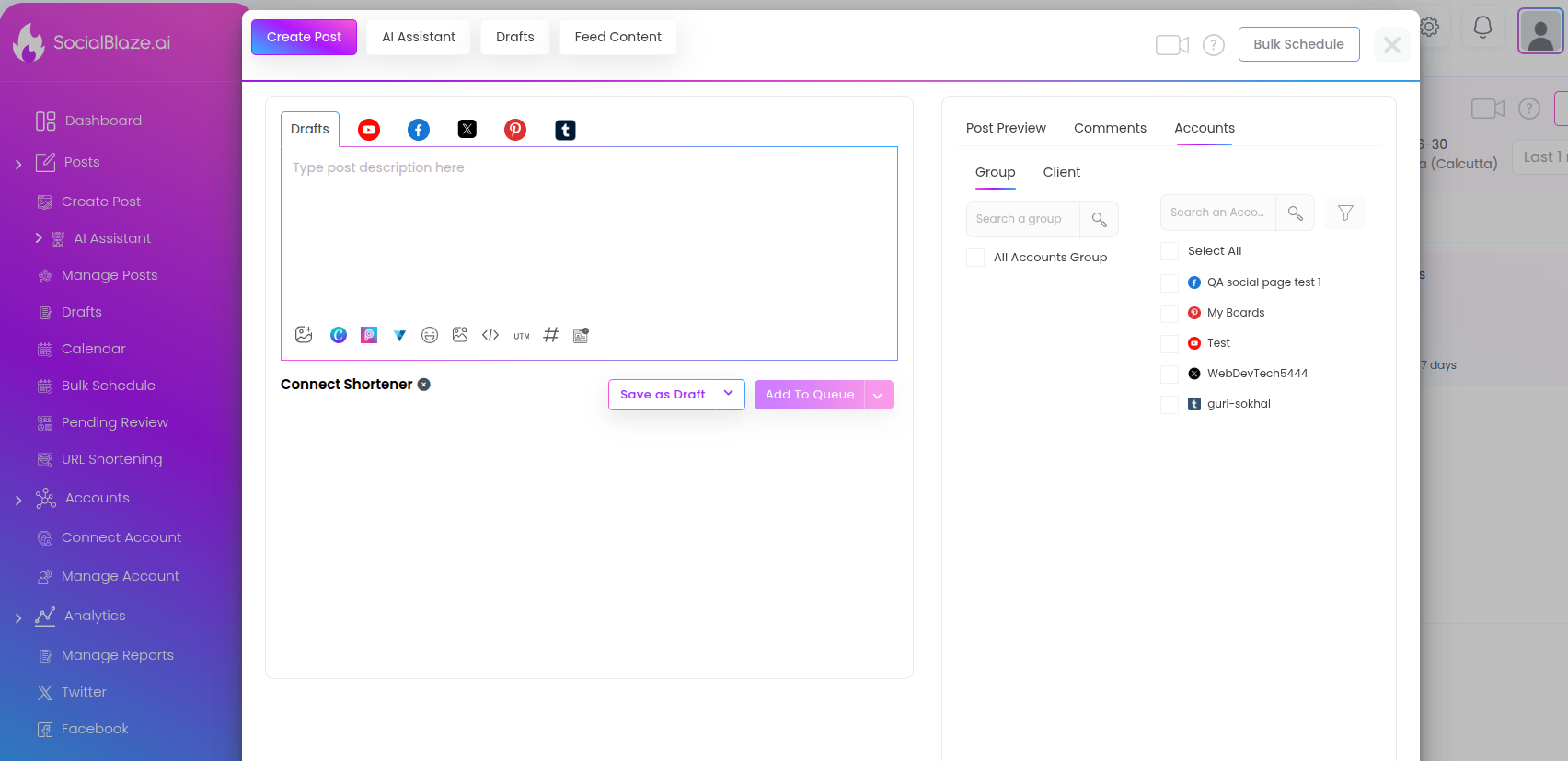Switch to the Post Preview tab
Image resolution: width=1568 pixels, height=761 pixels.
(1006, 128)
